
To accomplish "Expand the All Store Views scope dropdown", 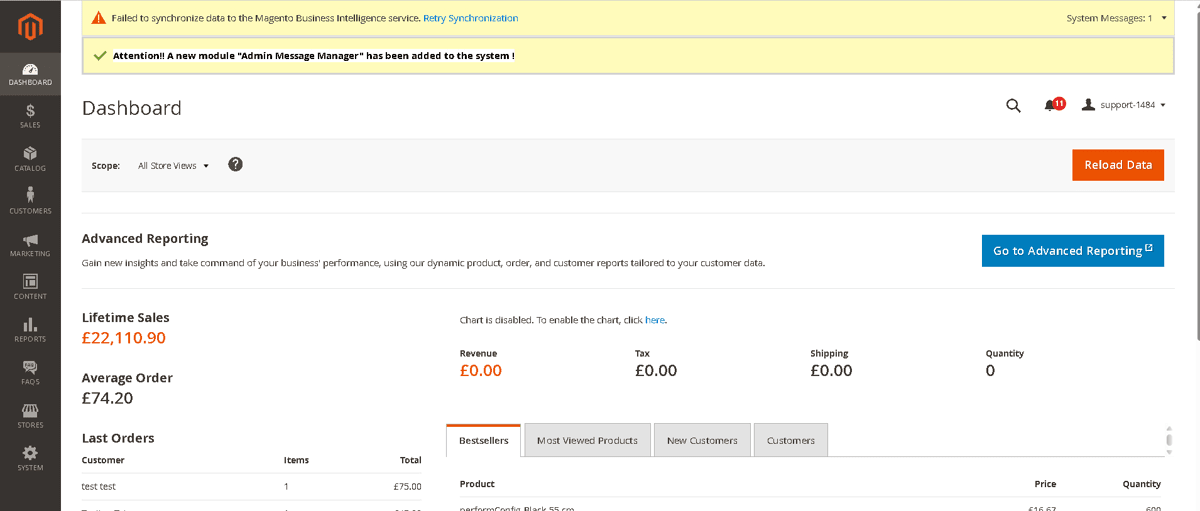I will pos(173,166).
